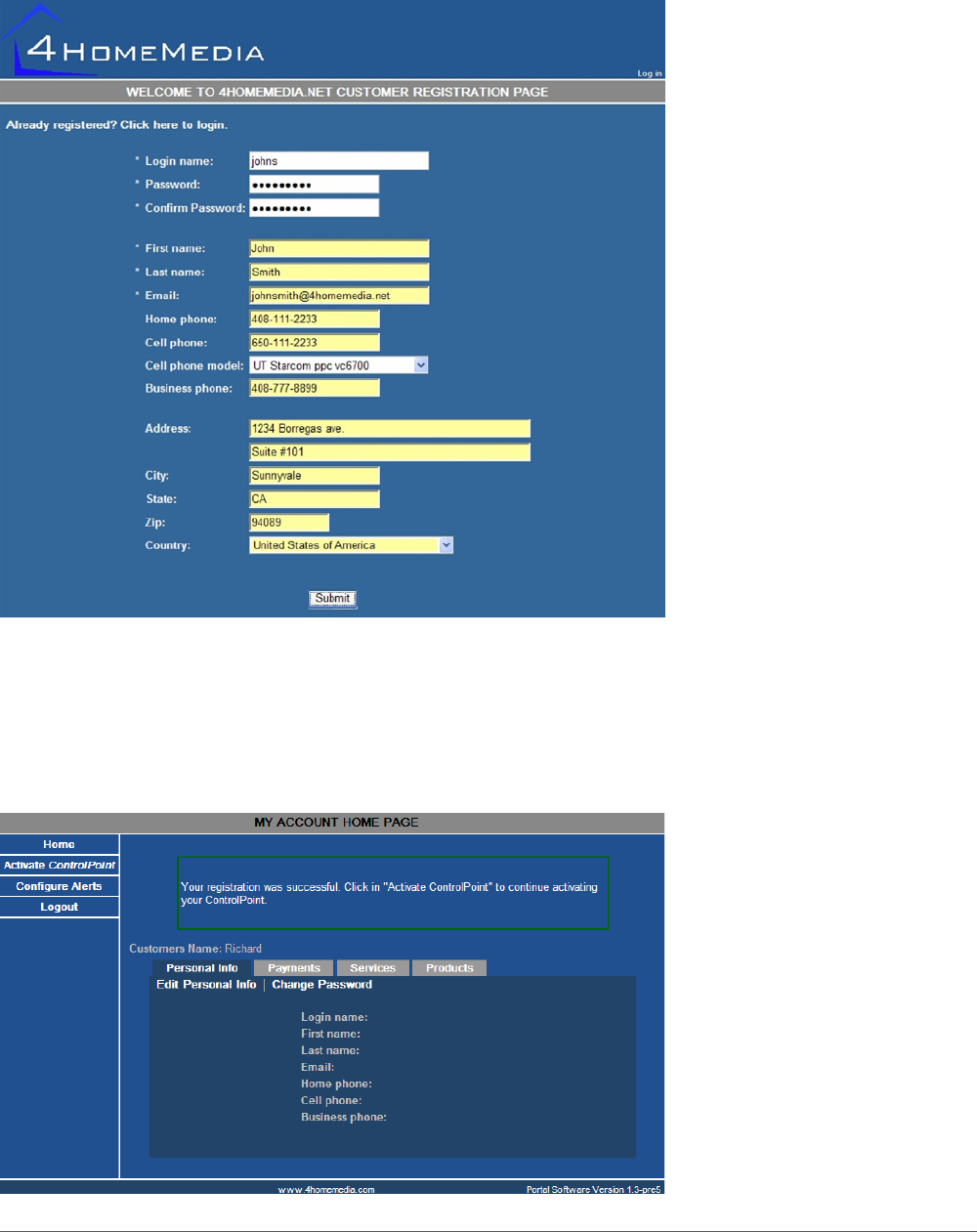Click the Change Password link

pyautogui.click(x=322, y=985)
